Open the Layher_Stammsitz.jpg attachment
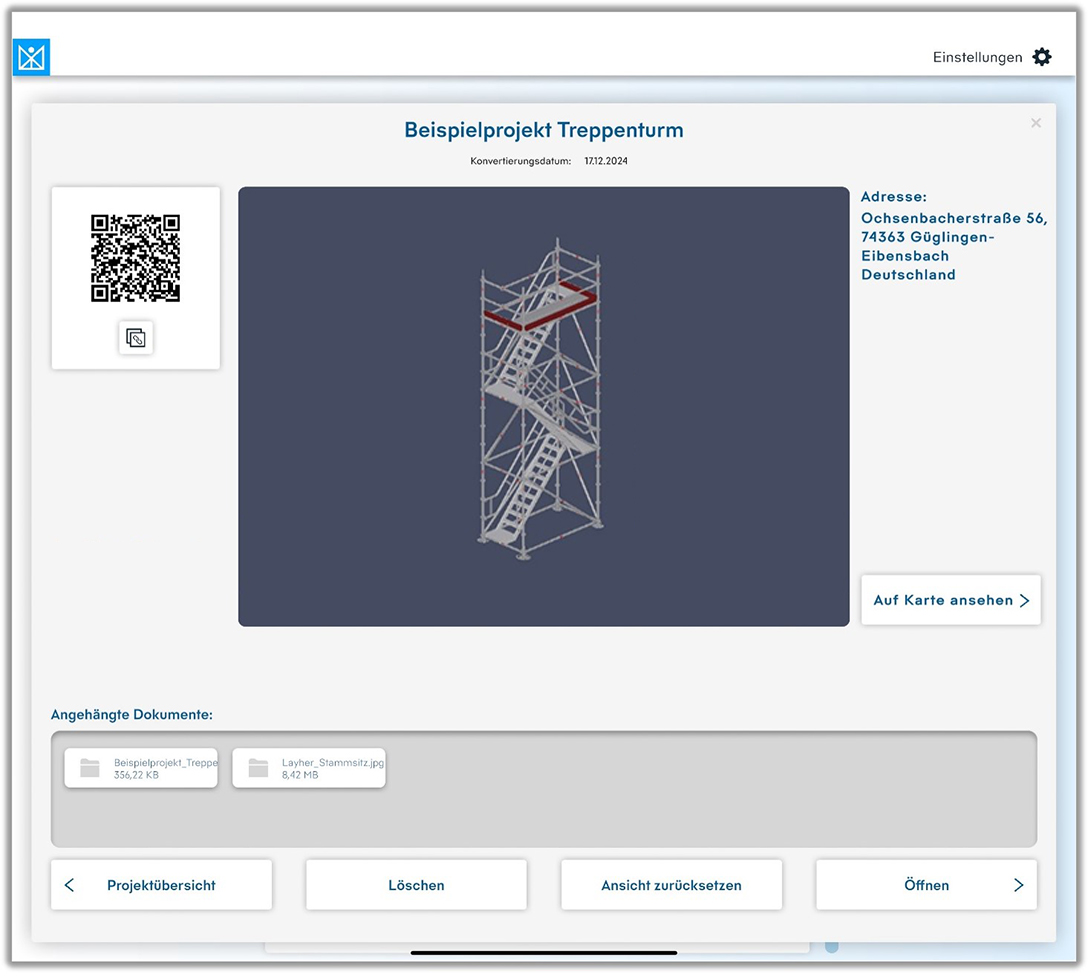Image resolution: width=1088 pixels, height=976 pixels. coord(330,768)
